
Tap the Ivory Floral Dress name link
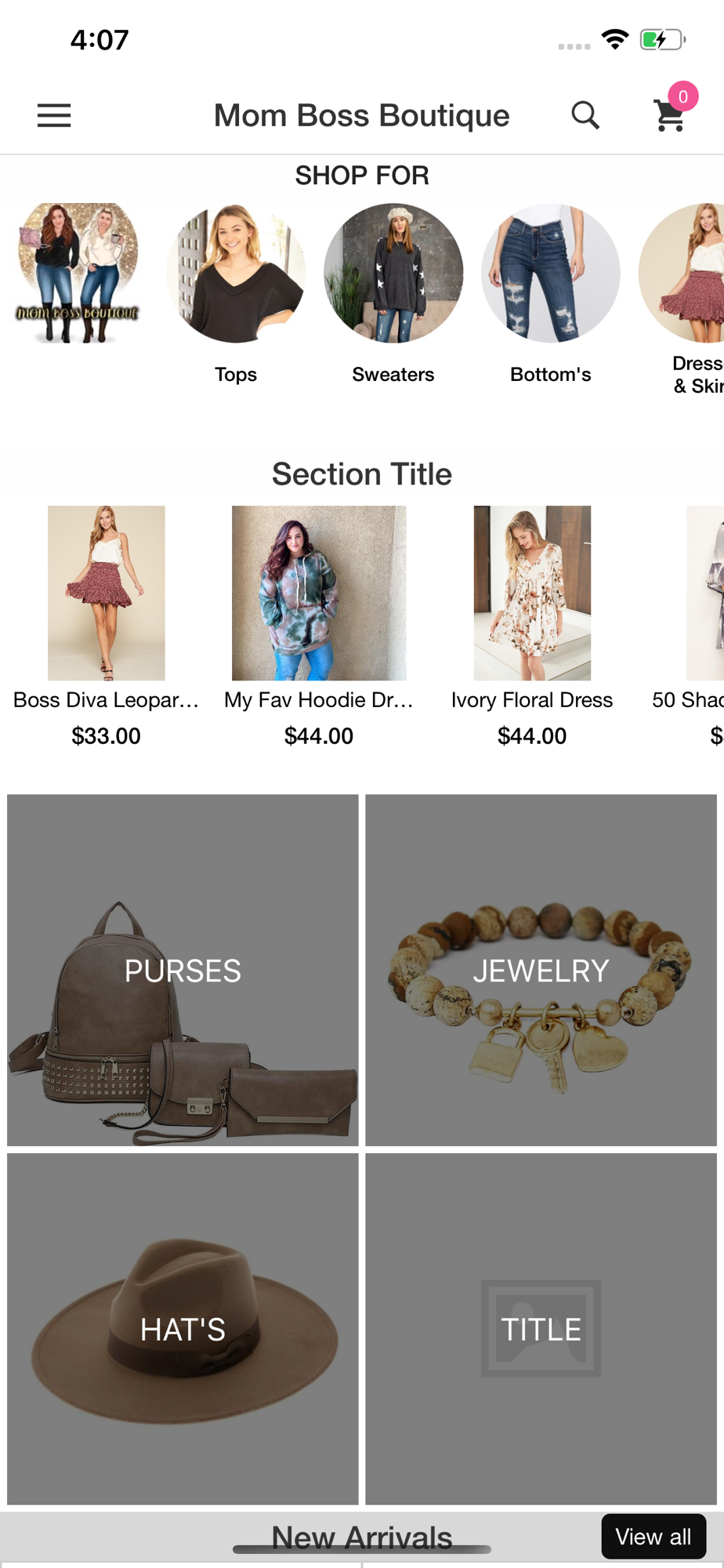tap(532, 700)
